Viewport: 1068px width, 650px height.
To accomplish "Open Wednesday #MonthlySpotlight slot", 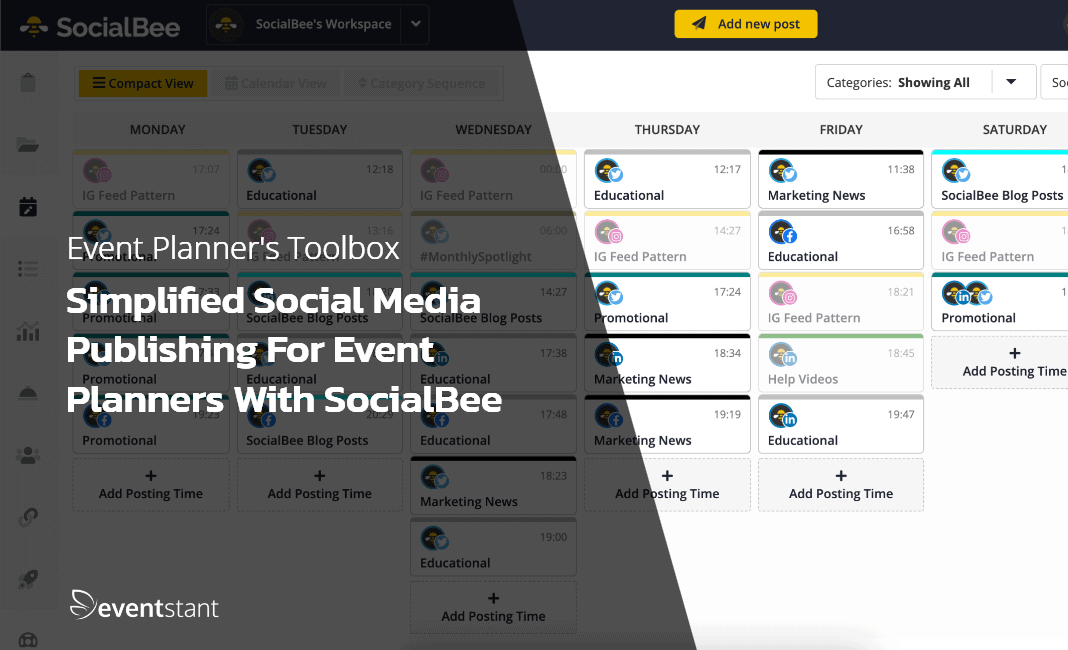I will click(x=493, y=241).
